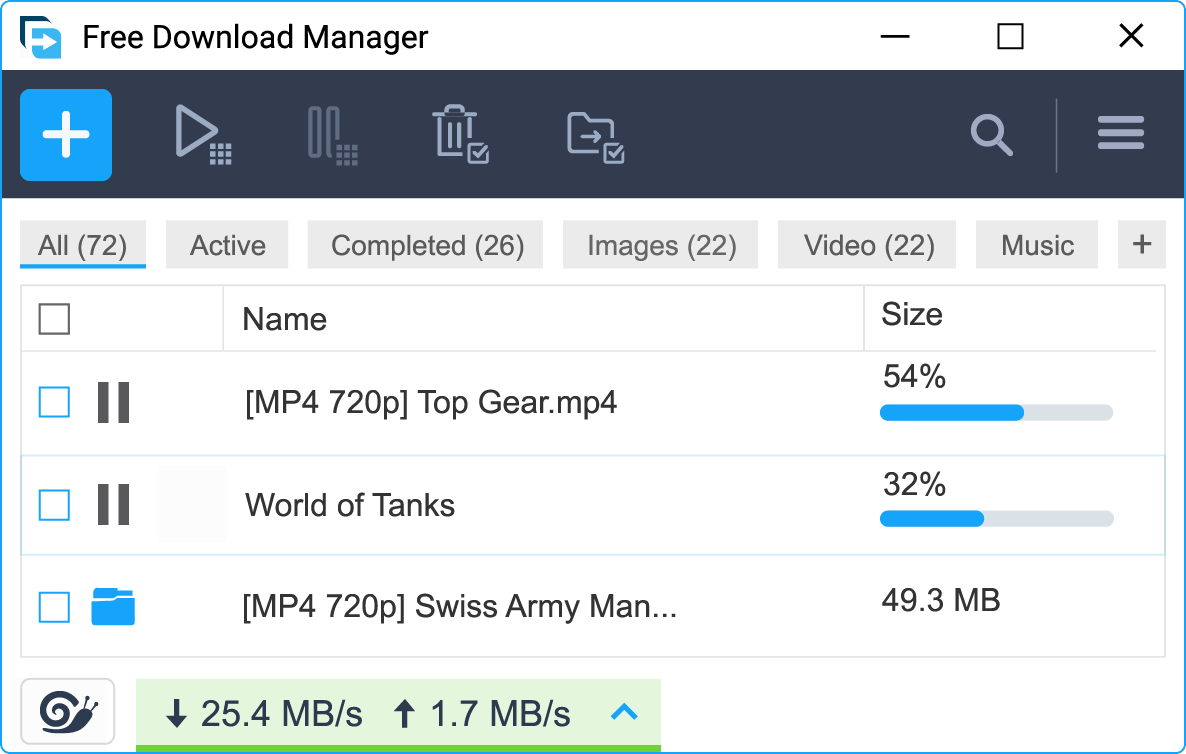Resume all downloads
Viewport: 1186px width, 754px height.
pyautogui.click(x=203, y=134)
